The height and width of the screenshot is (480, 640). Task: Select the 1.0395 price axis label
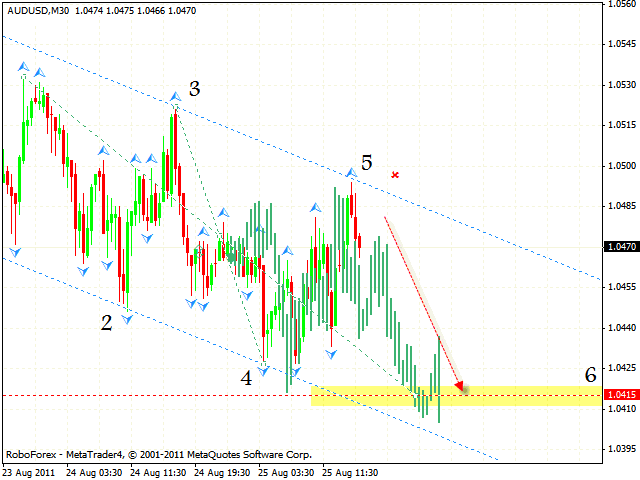622,449
